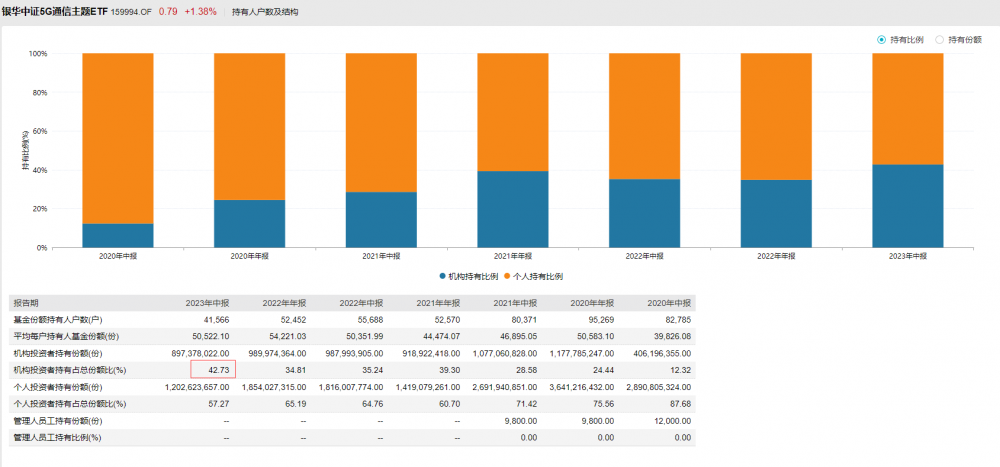Click the +1.38% change value
Viewport: 1000px width, 467px height.
click(x=200, y=12)
